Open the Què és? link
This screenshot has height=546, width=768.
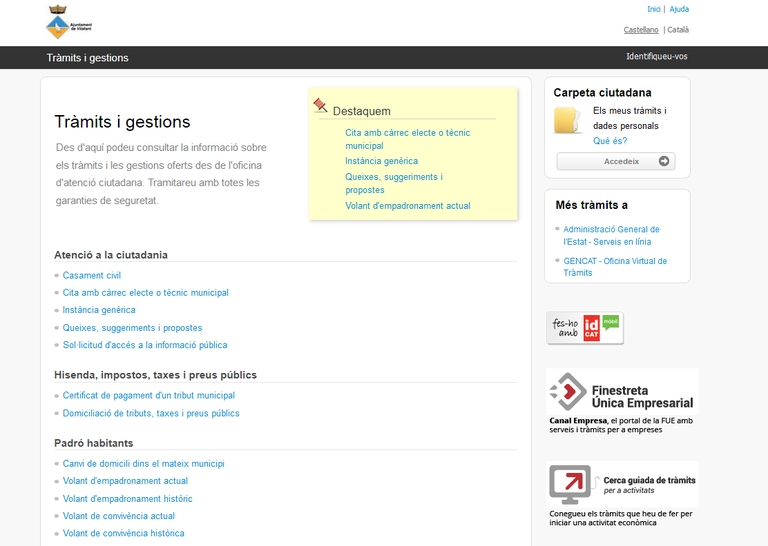[610, 141]
